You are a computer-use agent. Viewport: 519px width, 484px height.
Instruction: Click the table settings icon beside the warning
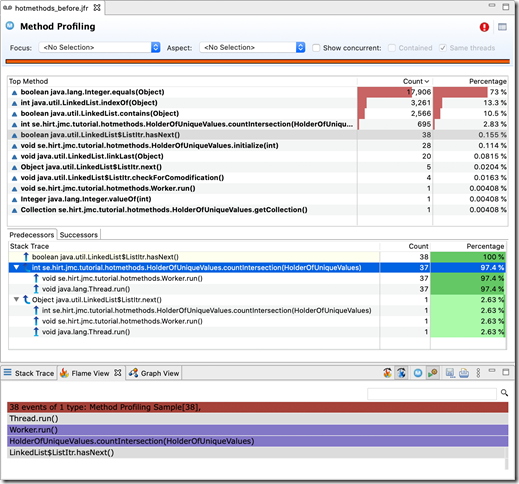pyautogui.click(x=502, y=27)
